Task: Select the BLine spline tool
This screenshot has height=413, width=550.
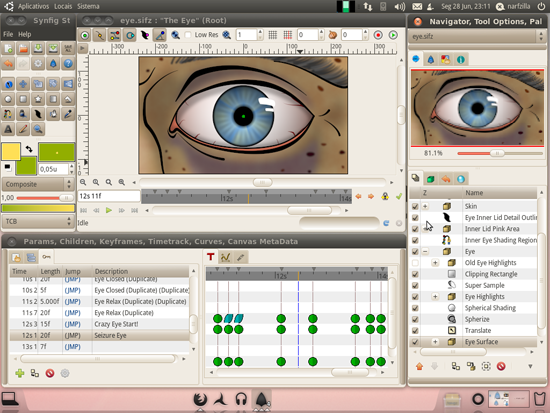Action: coord(8,114)
